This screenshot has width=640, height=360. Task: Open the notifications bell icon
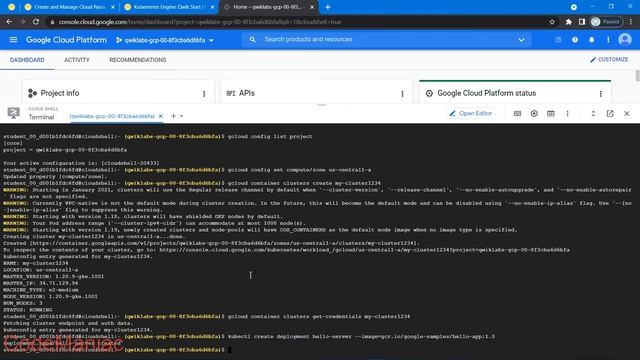pyautogui.click(x=591, y=40)
